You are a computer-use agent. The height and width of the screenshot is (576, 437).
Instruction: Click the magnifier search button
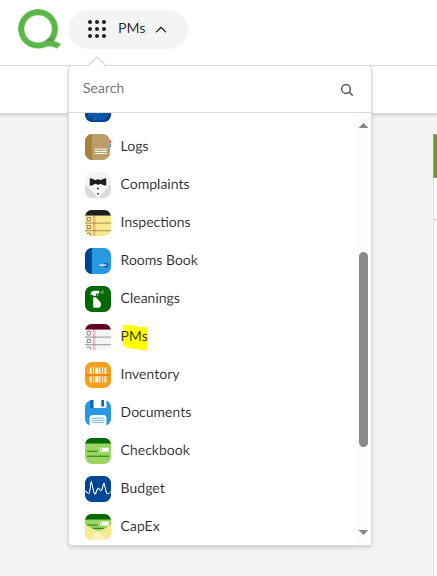point(347,90)
